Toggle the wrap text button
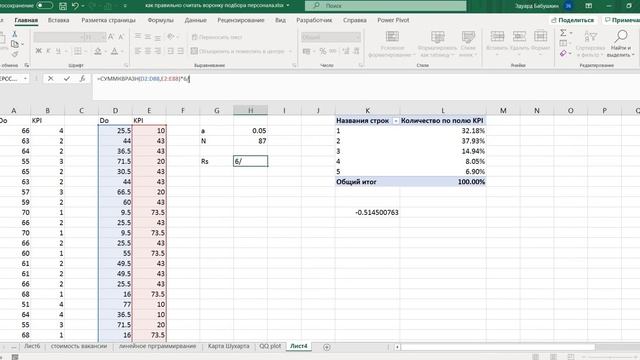The image size is (640, 360). click(x=217, y=37)
